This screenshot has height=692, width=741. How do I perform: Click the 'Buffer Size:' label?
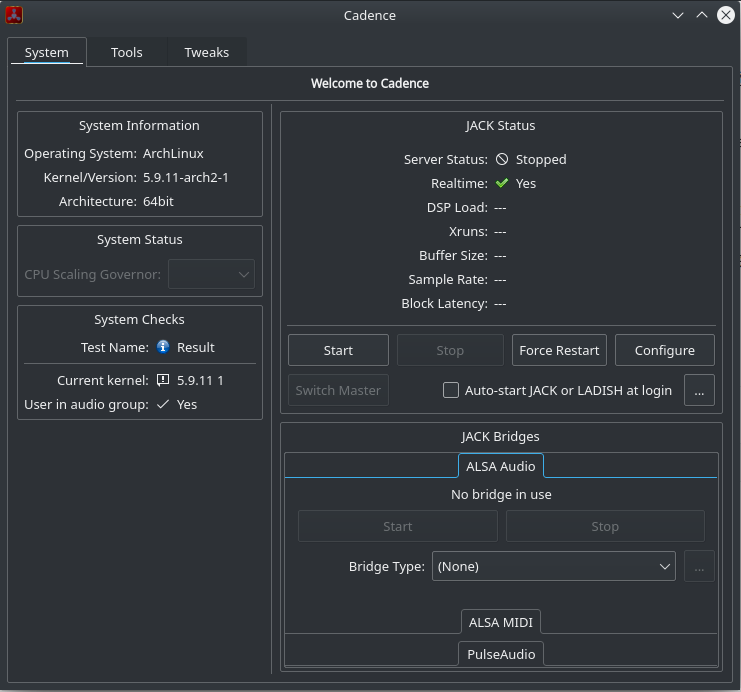(x=453, y=255)
